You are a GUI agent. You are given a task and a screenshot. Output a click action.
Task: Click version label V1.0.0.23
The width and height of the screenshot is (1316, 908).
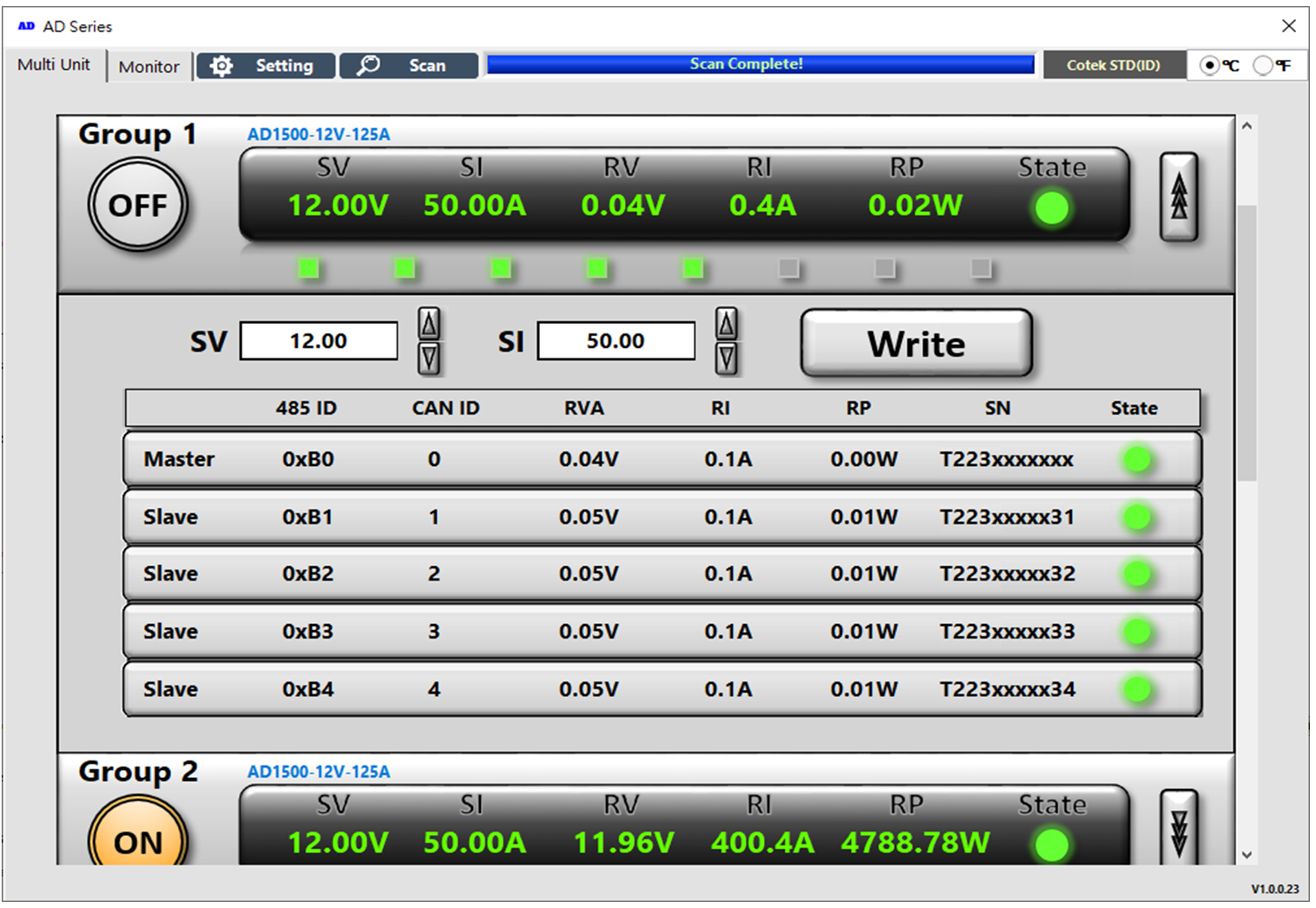pyautogui.click(x=1274, y=889)
